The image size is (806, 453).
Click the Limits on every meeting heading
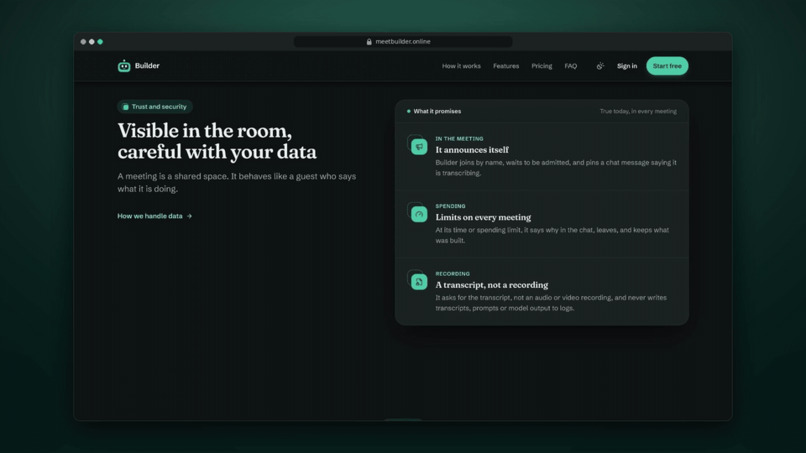pos(483,218)
